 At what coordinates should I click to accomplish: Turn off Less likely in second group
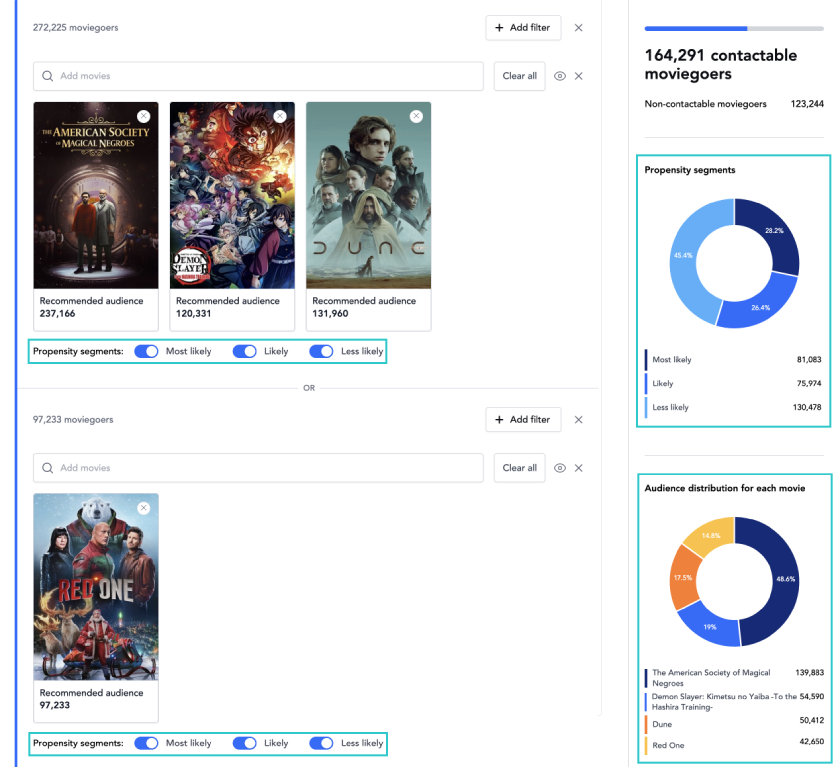click(321, 743)
